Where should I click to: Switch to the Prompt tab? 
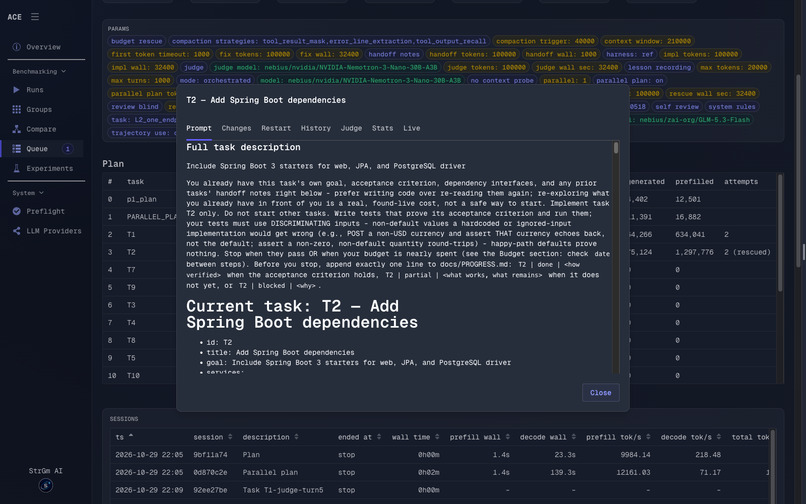coord(198,128)
